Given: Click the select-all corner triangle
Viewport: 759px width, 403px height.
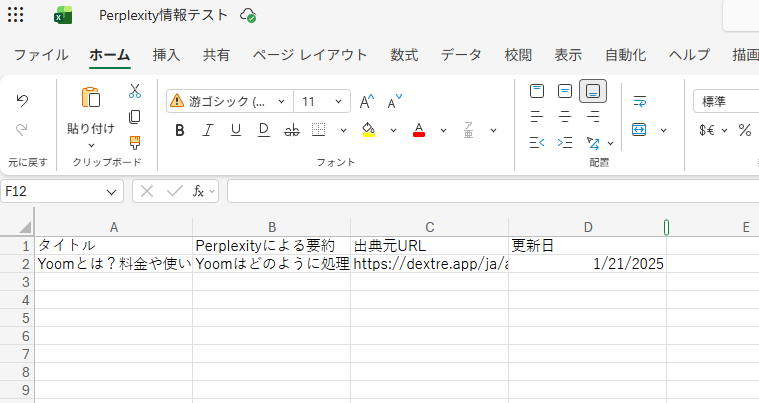Looking at the screenshot, I should coord(24,226).
